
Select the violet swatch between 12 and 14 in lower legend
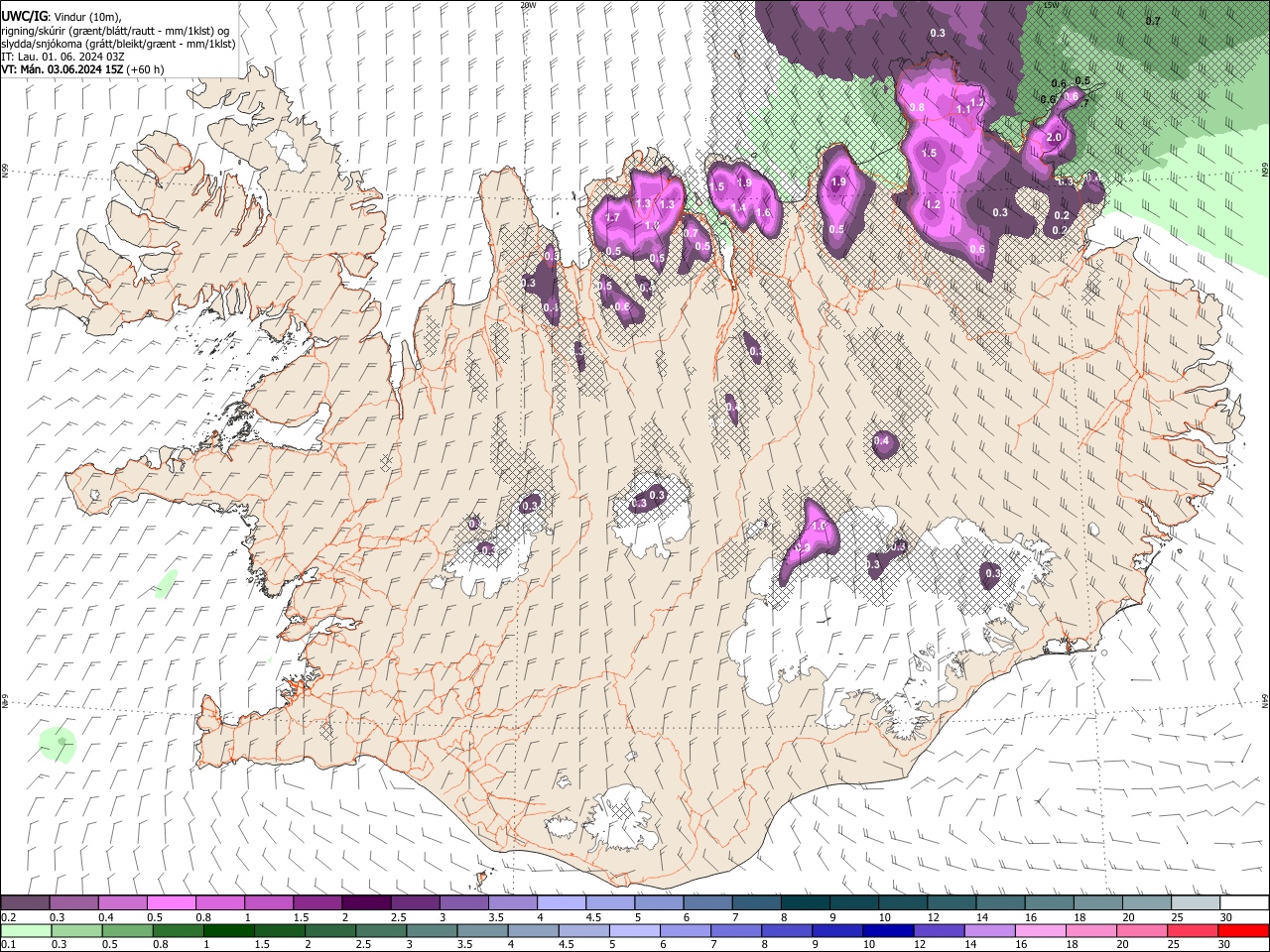point(938,930)
